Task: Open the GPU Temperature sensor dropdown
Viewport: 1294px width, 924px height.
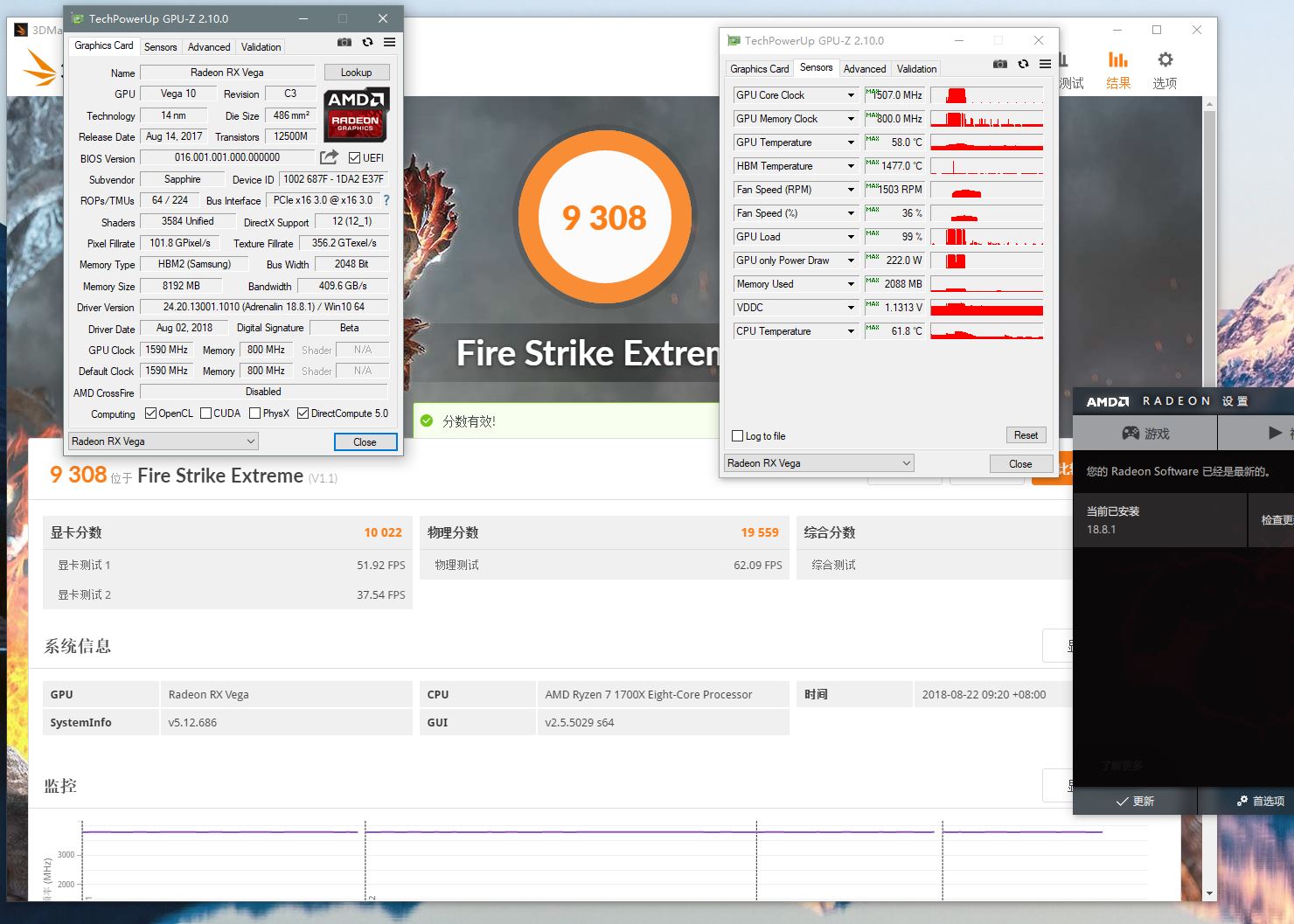Action: (x=850, y=142)
